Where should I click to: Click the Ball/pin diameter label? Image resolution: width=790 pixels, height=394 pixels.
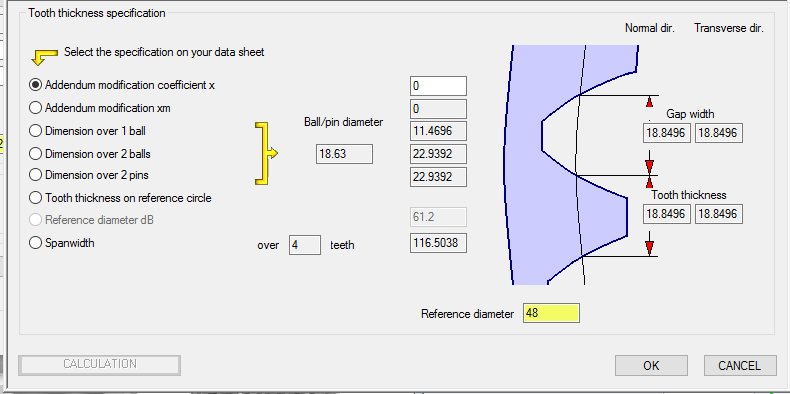[x=344, y=122]
